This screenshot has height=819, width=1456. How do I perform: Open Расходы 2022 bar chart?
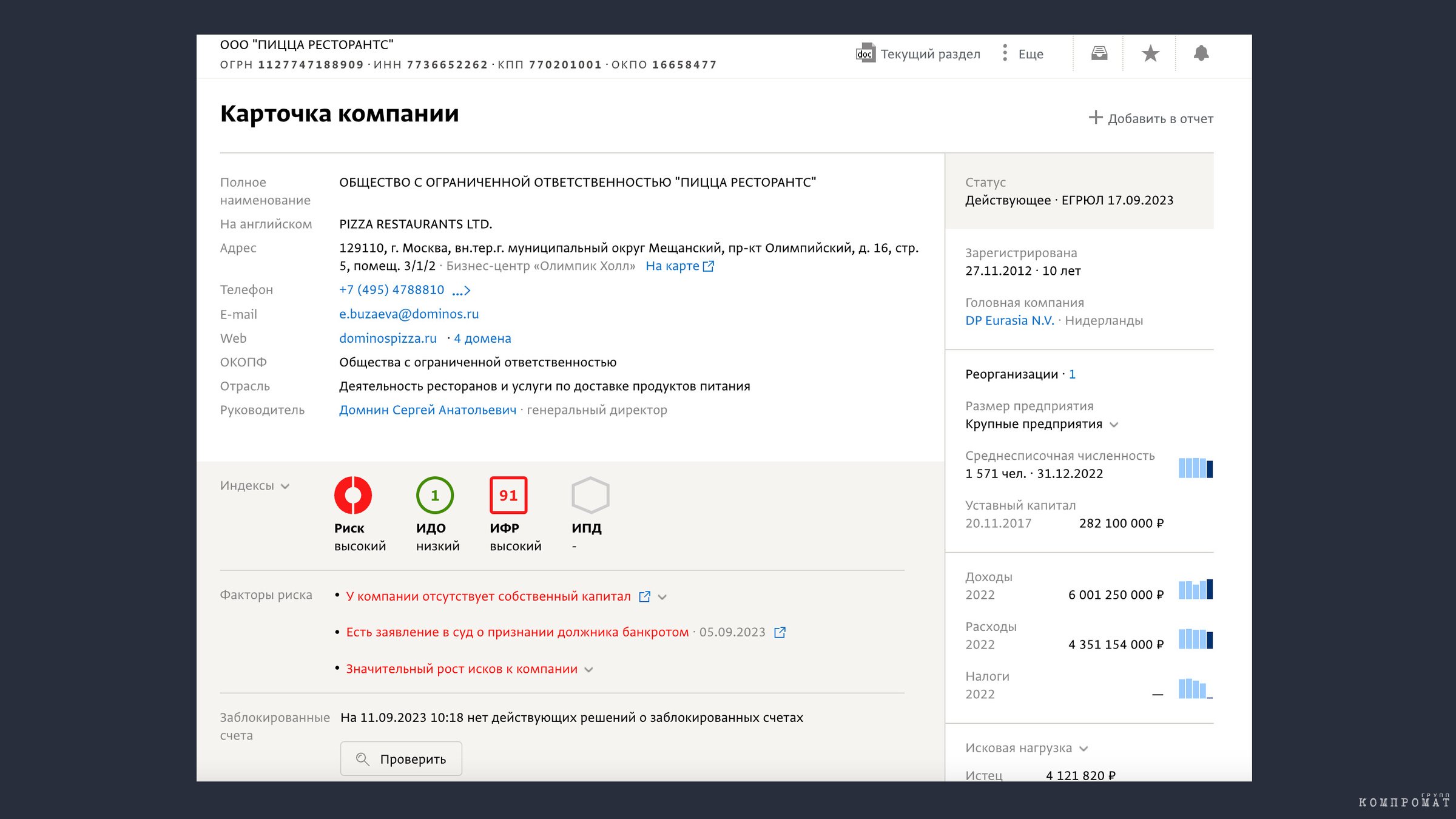pyautogui.click(x=1195, y=639)
